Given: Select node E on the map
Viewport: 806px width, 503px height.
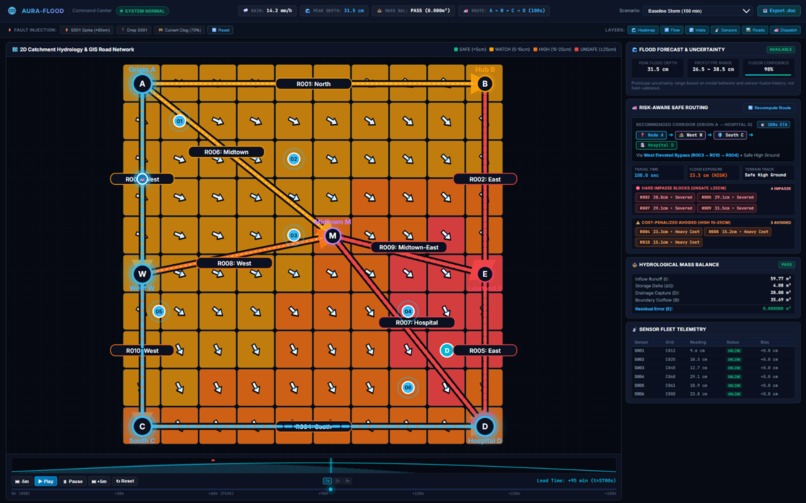Looking at the screenshot, I should point(484,274).
